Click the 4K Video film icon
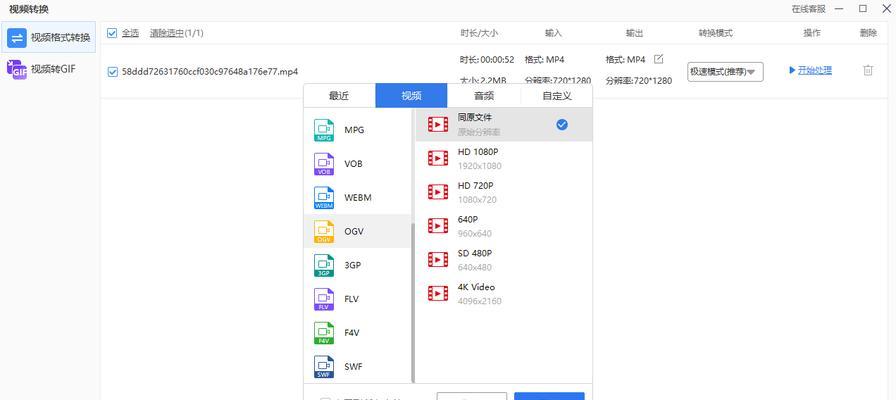Image resolution: width=896 pixels, height=400 pixels. (438, 293)
